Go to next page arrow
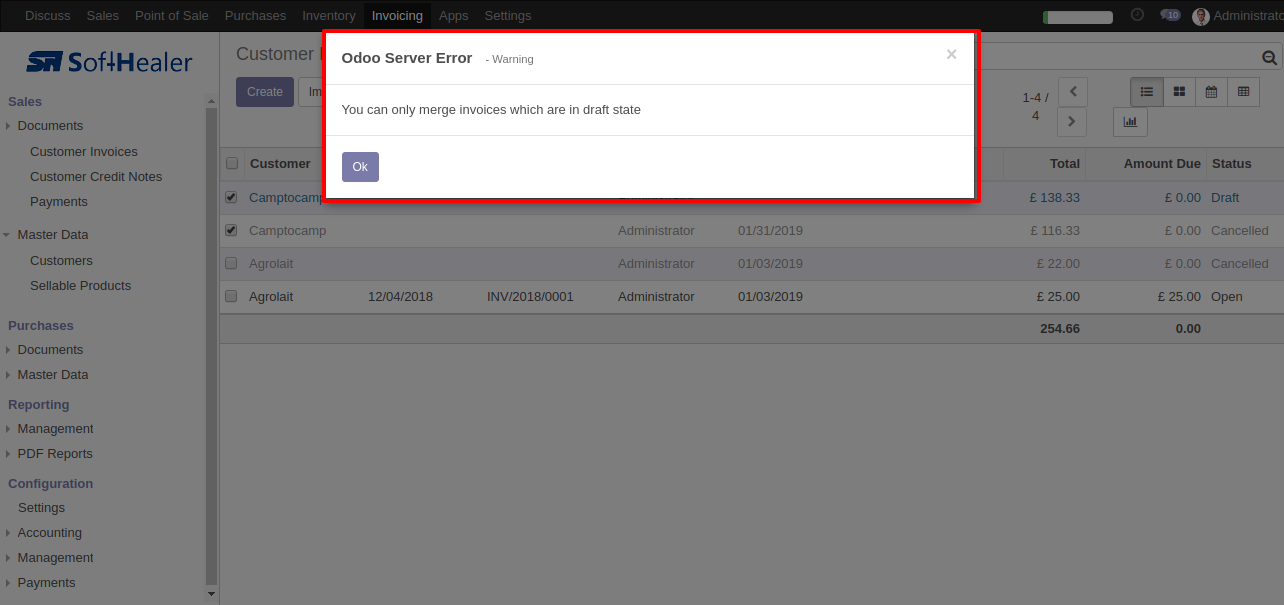The image size is (1284, 605). [1073, 122]
